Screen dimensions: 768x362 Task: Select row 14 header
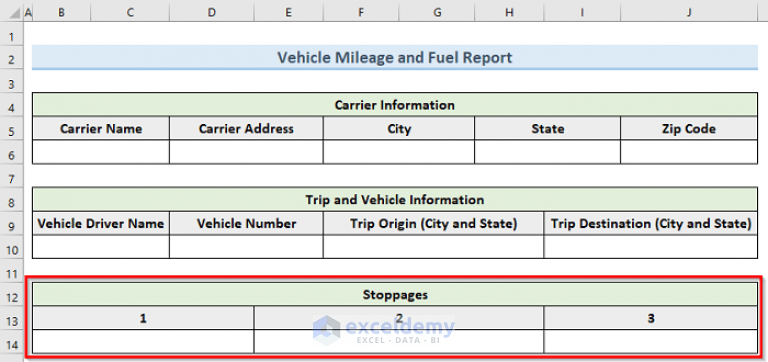12,341
